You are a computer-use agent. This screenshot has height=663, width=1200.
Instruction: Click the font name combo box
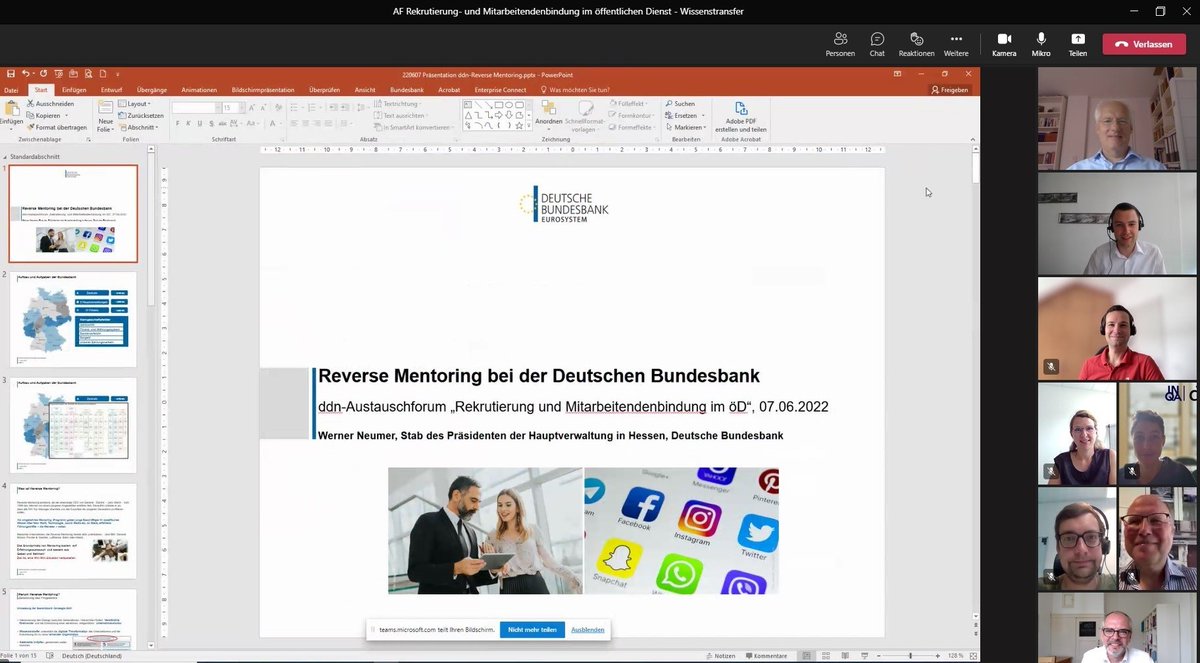click(x=197, y=108)
